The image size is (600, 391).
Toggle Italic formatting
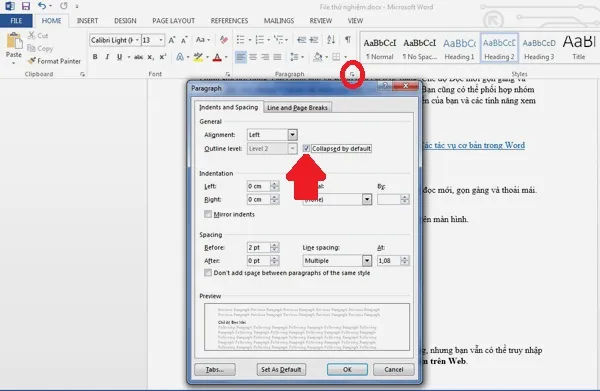(107, 57)
